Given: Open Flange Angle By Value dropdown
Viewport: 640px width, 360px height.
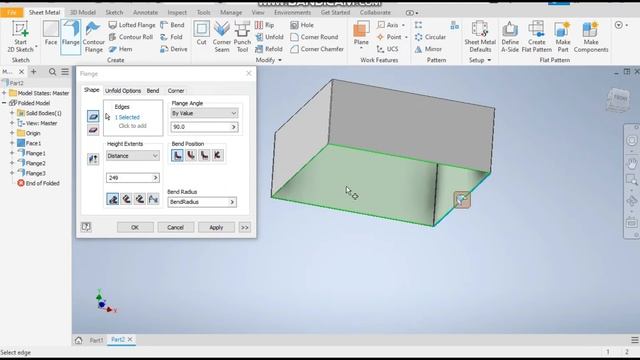Looking at the screenshot, I should [204, 113].
